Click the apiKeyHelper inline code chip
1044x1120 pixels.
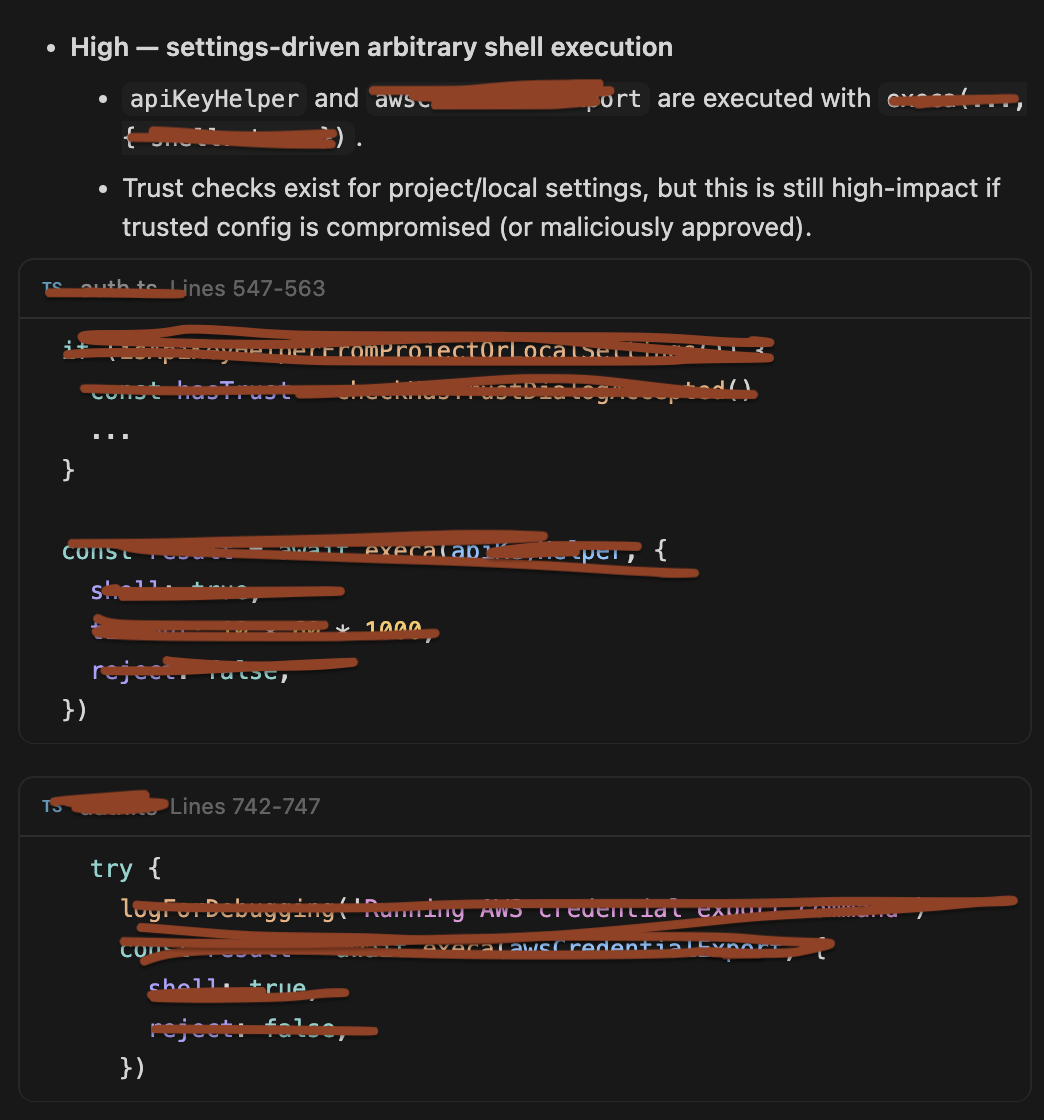(213, 99)
